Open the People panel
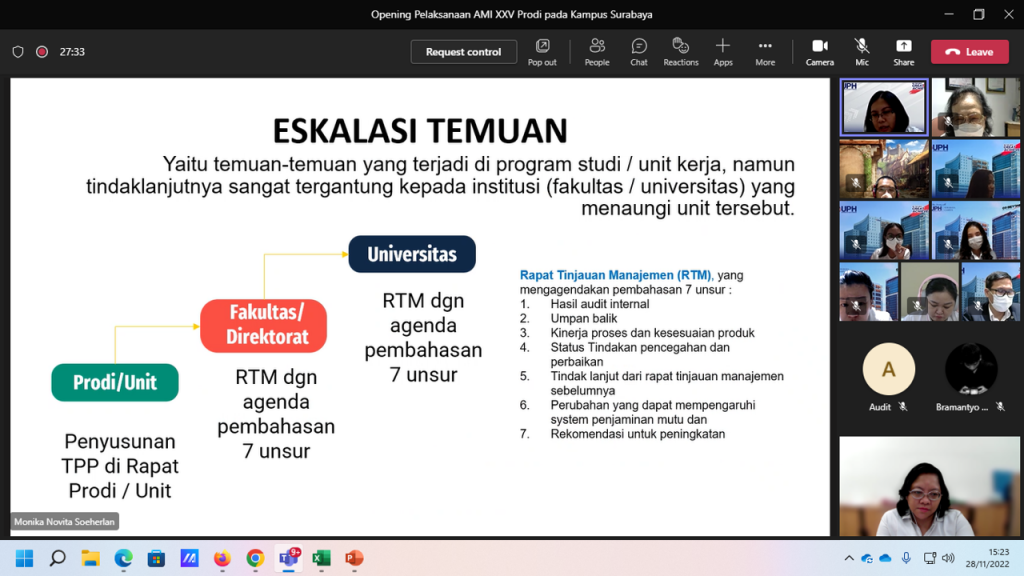The height and width of the screenshot is (576, 1024). coord(597,51)
